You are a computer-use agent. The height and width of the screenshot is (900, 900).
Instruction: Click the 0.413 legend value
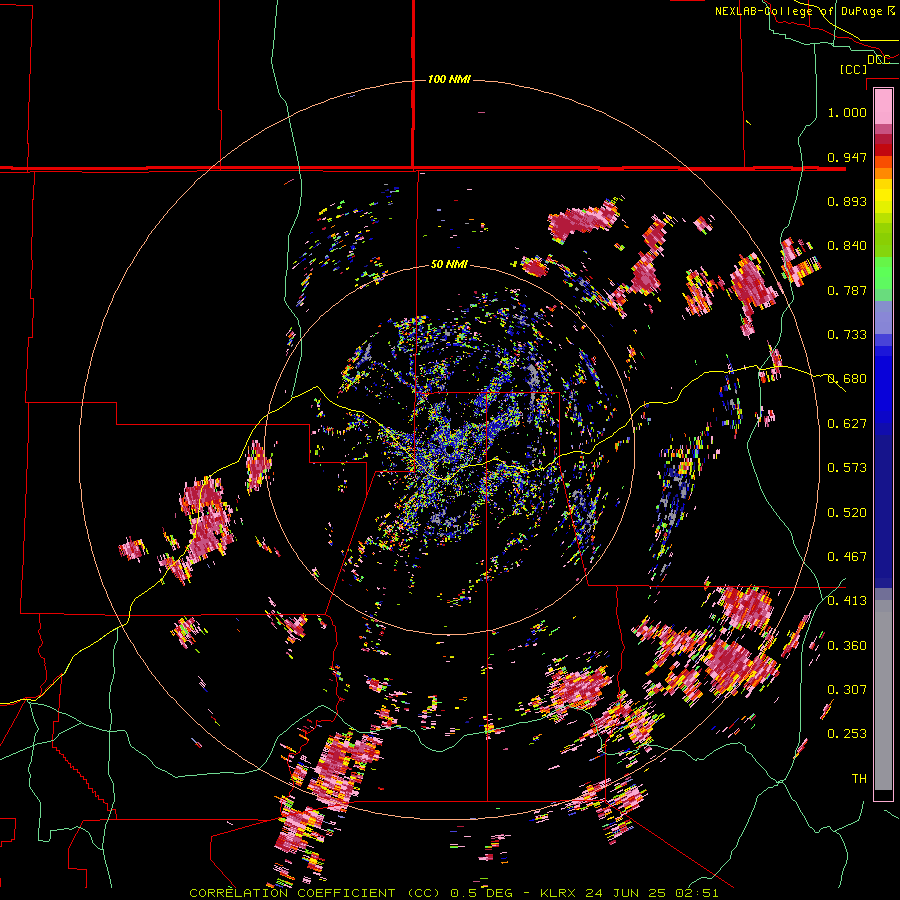coord(847,601)
